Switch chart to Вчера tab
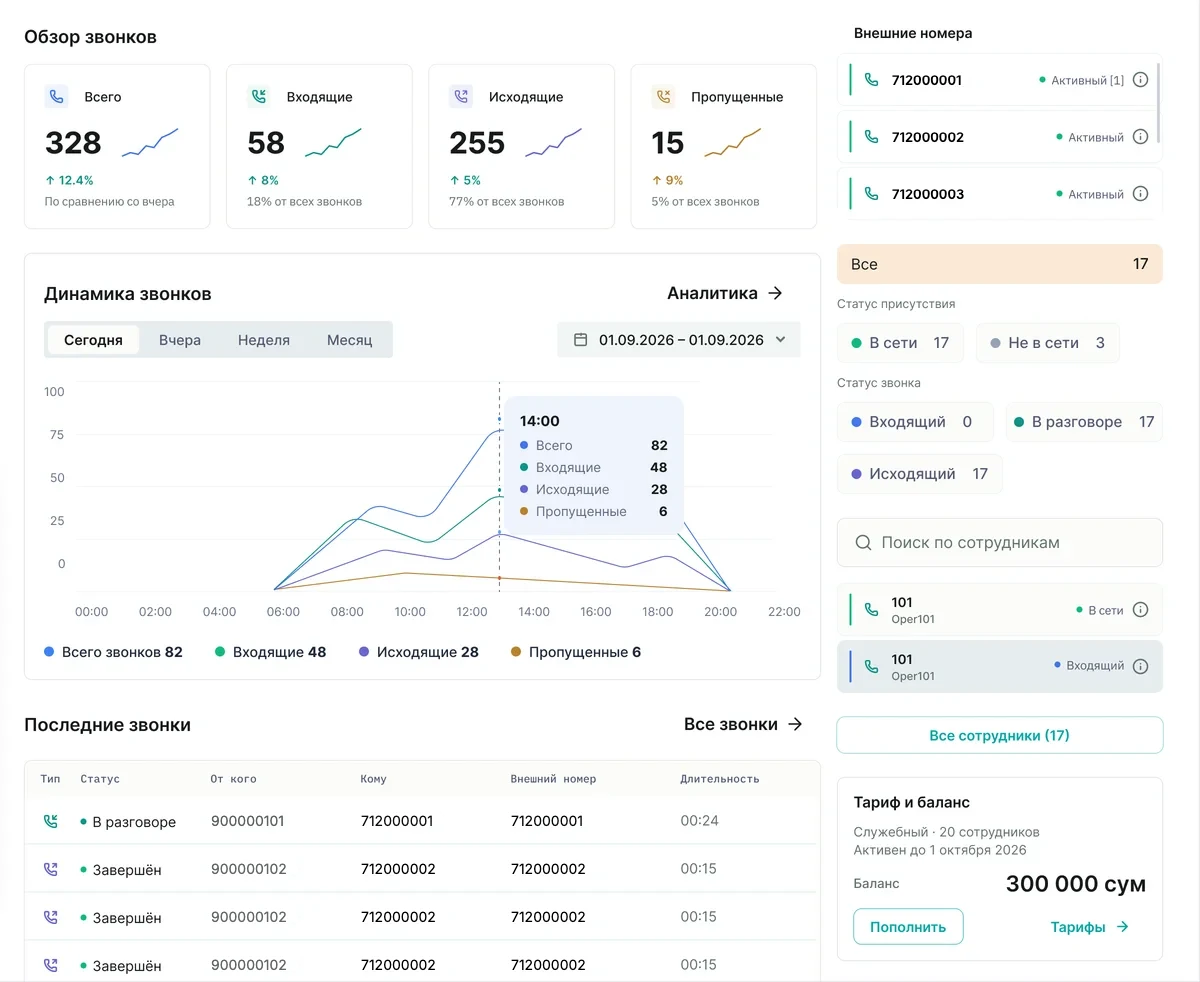 pos(180,340)
